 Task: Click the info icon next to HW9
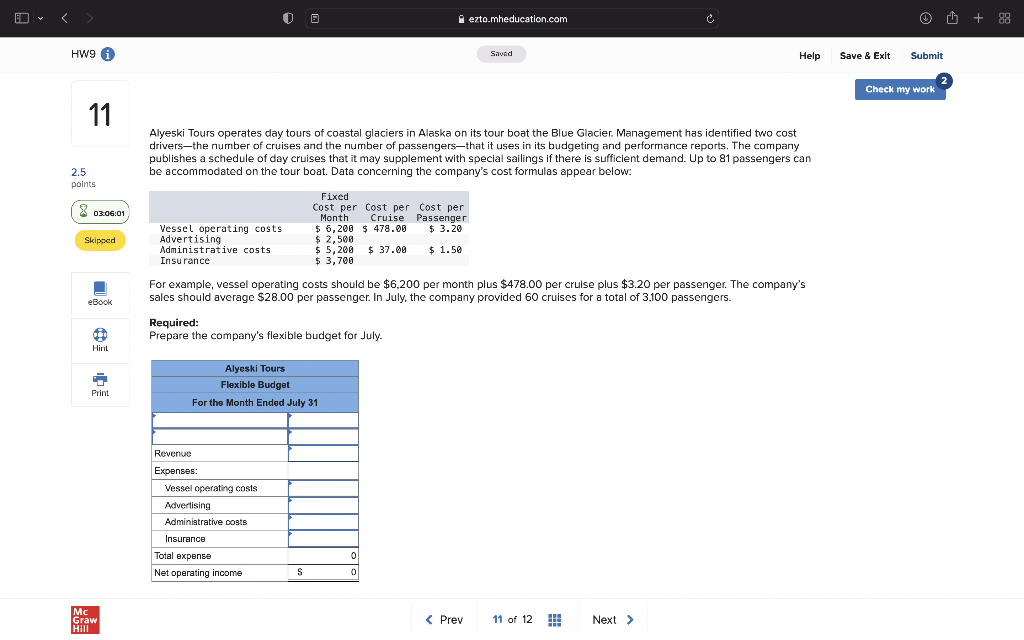[x=108, y=55]
